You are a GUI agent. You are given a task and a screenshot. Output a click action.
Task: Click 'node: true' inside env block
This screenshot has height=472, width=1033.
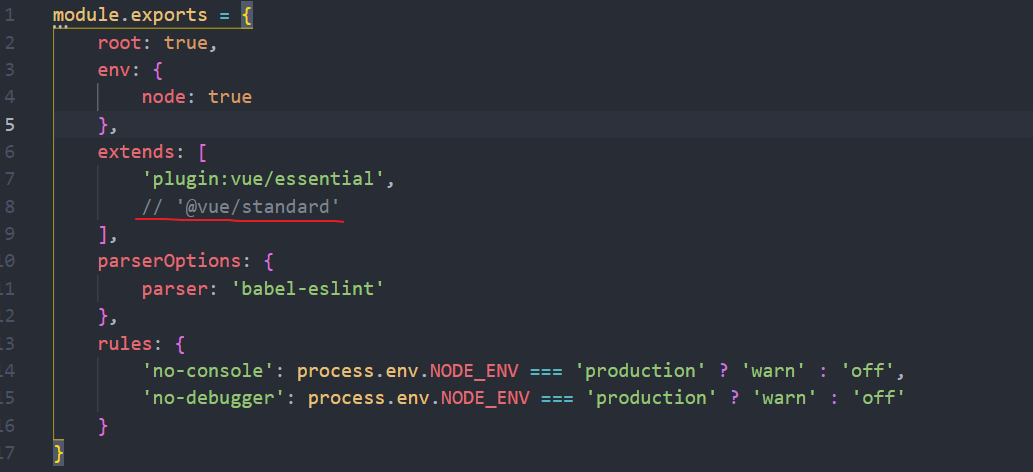pos(196,98)
